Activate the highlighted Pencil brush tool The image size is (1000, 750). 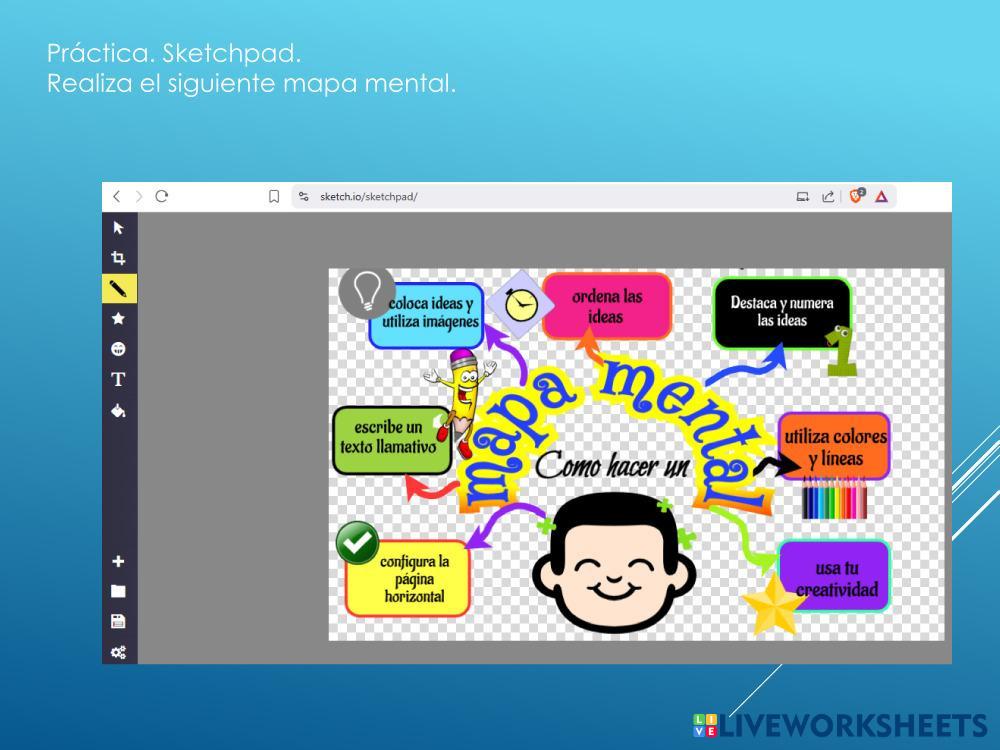coord(119,288)
